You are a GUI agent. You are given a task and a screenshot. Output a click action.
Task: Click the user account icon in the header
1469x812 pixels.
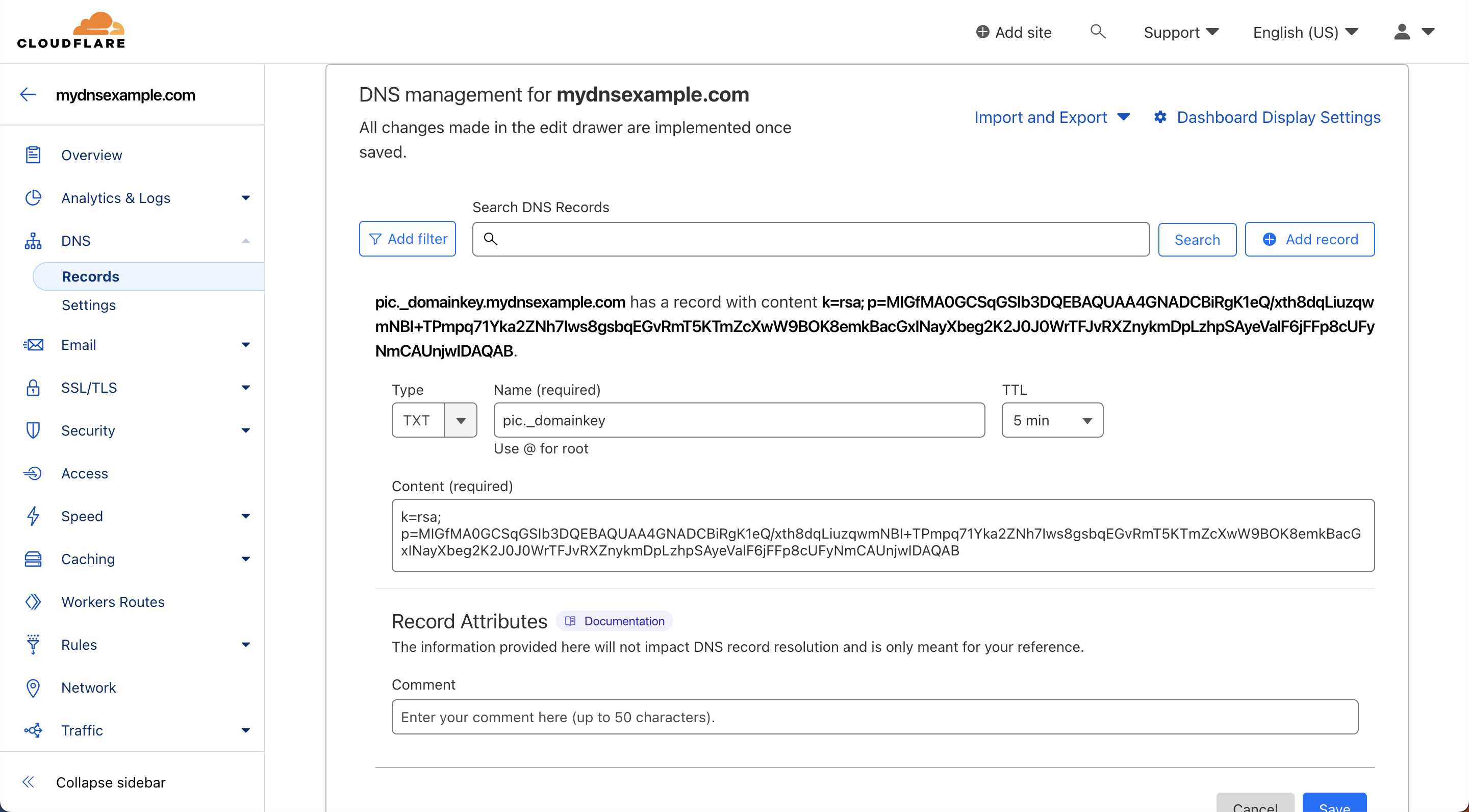coord(1401,32)
